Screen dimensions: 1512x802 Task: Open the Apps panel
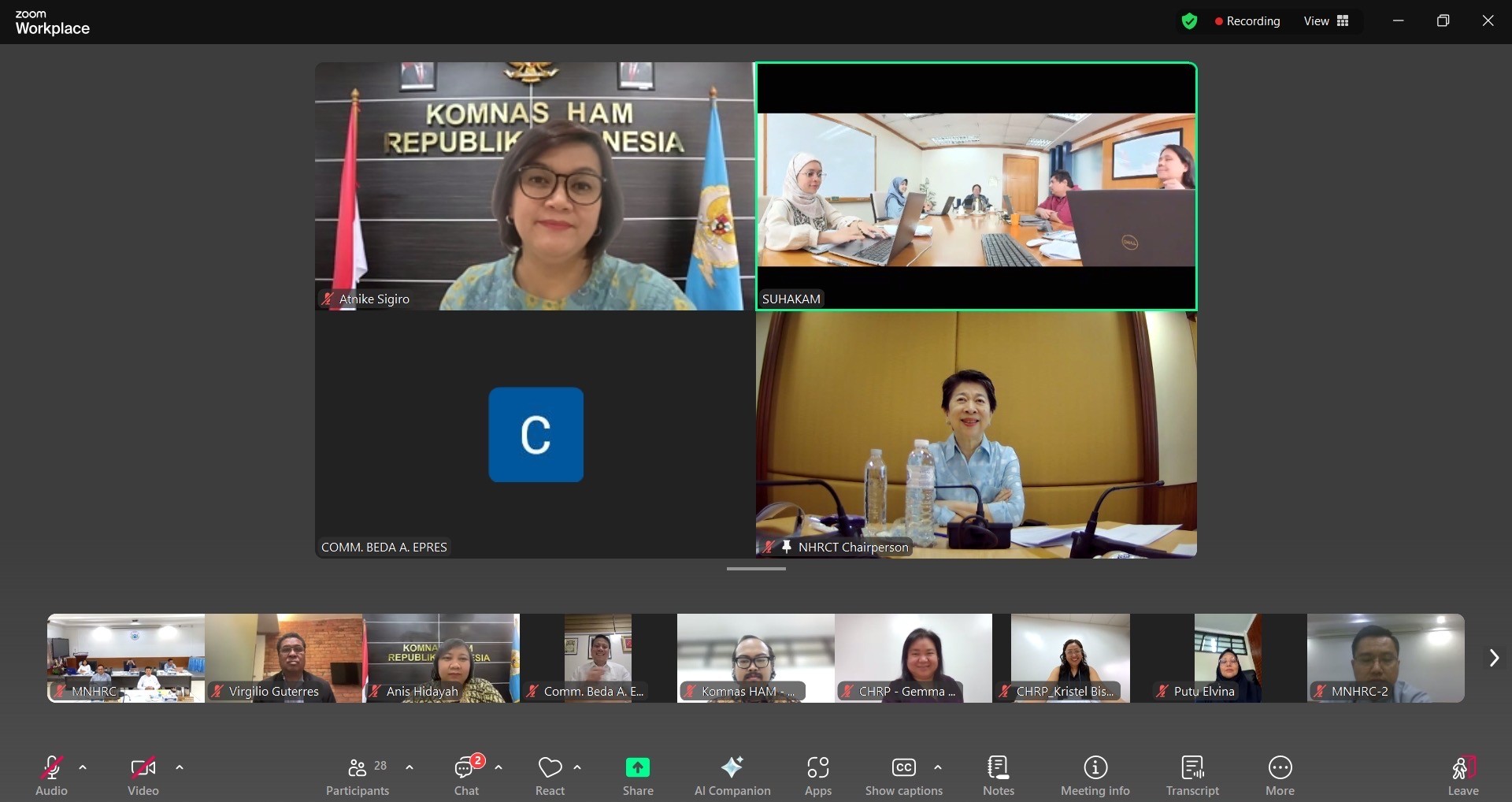(817, 775)
